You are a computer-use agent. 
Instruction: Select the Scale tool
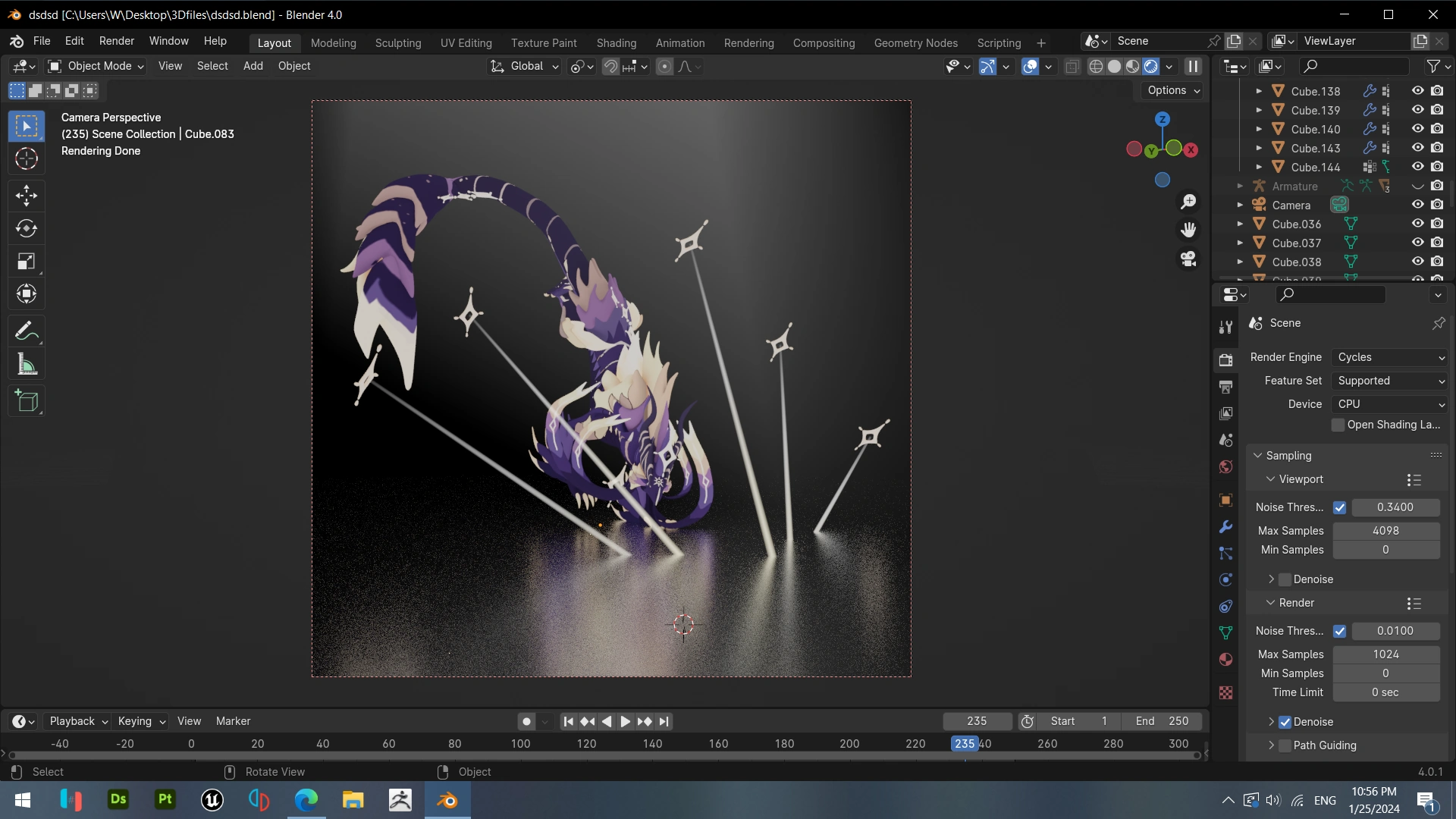[x=27, y=262]
